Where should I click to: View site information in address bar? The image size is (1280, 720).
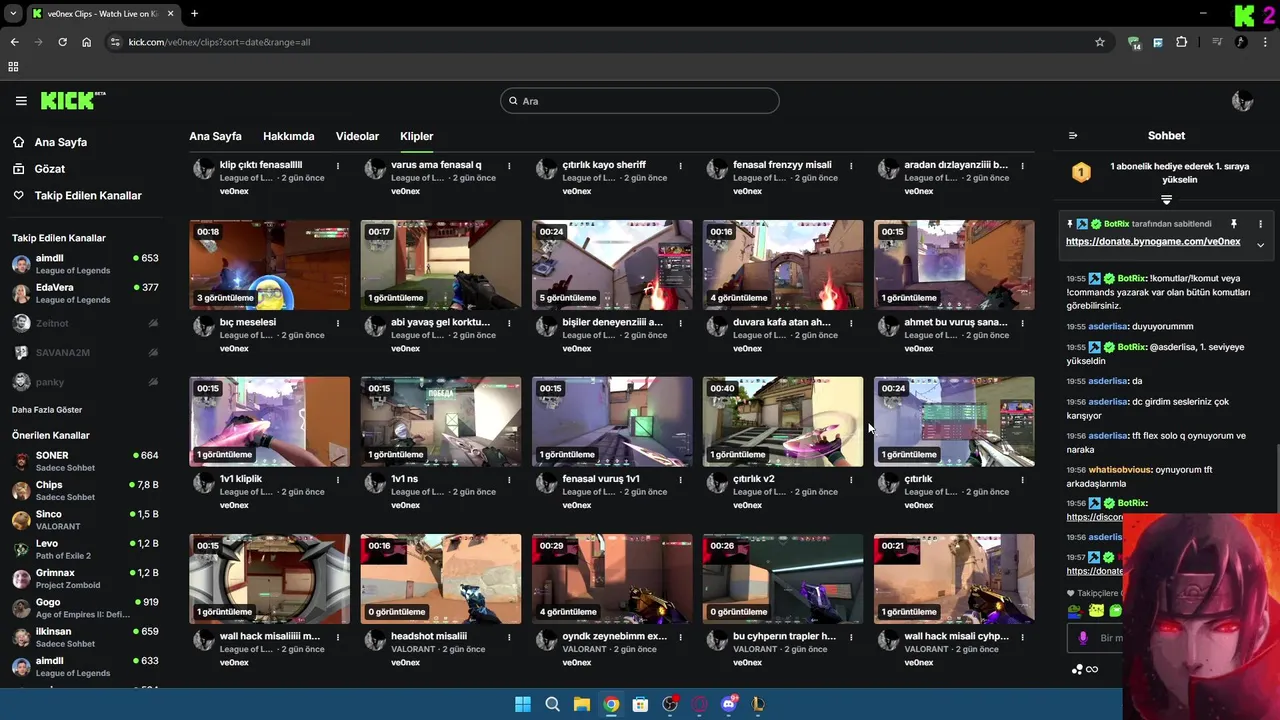115,42
